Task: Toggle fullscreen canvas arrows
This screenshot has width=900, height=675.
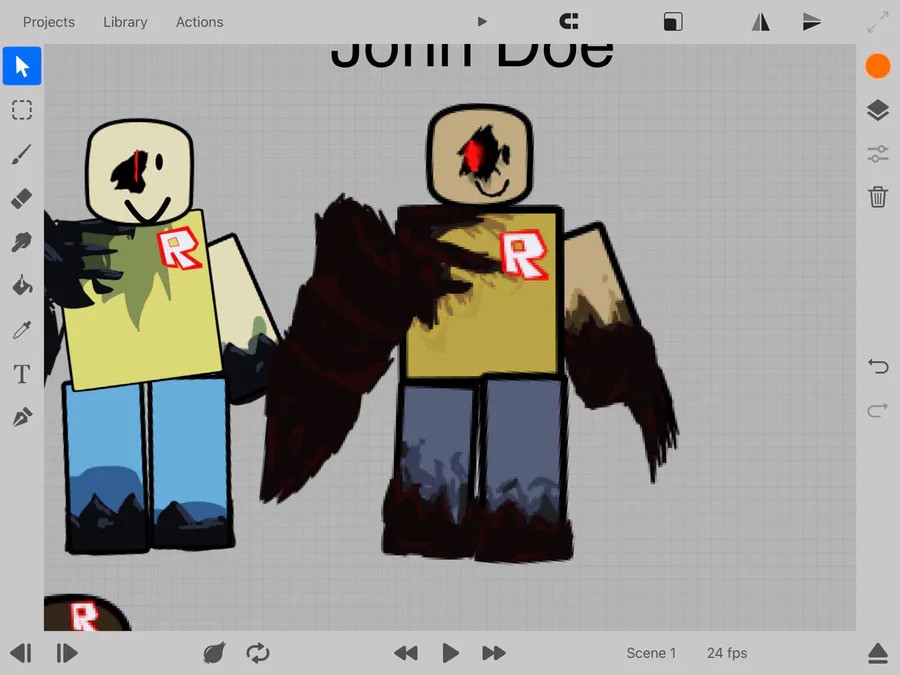Action: coord(878,22)
